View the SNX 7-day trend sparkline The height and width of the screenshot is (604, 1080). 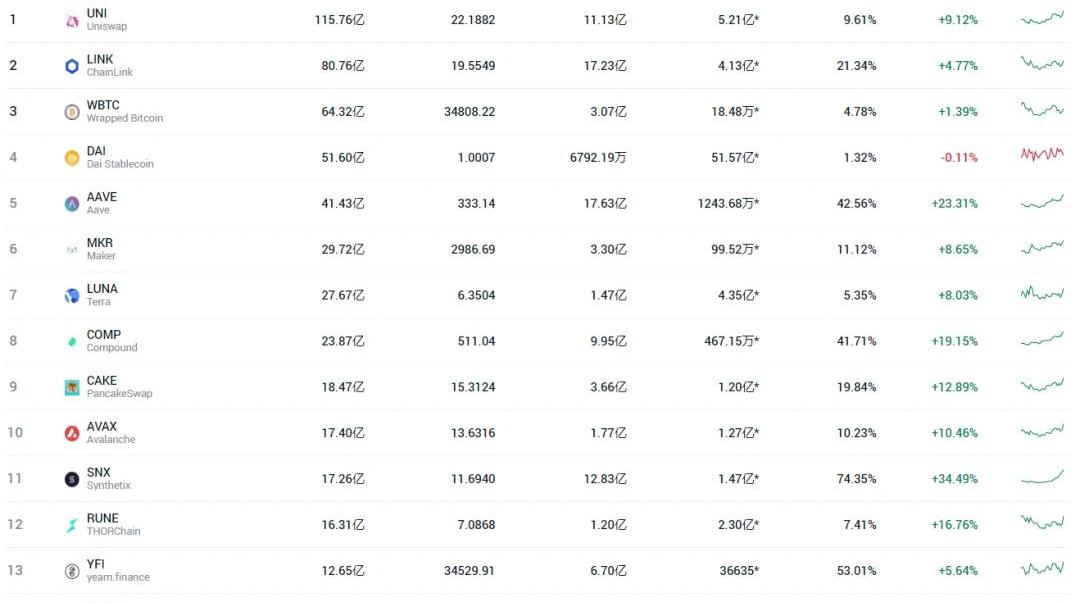coord(1042,477)
